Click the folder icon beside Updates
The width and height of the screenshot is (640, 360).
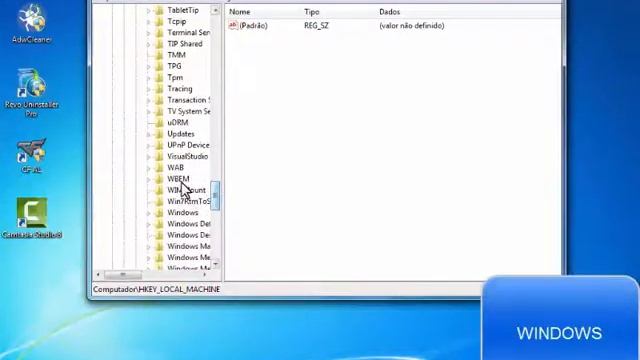tap(159, 134)
